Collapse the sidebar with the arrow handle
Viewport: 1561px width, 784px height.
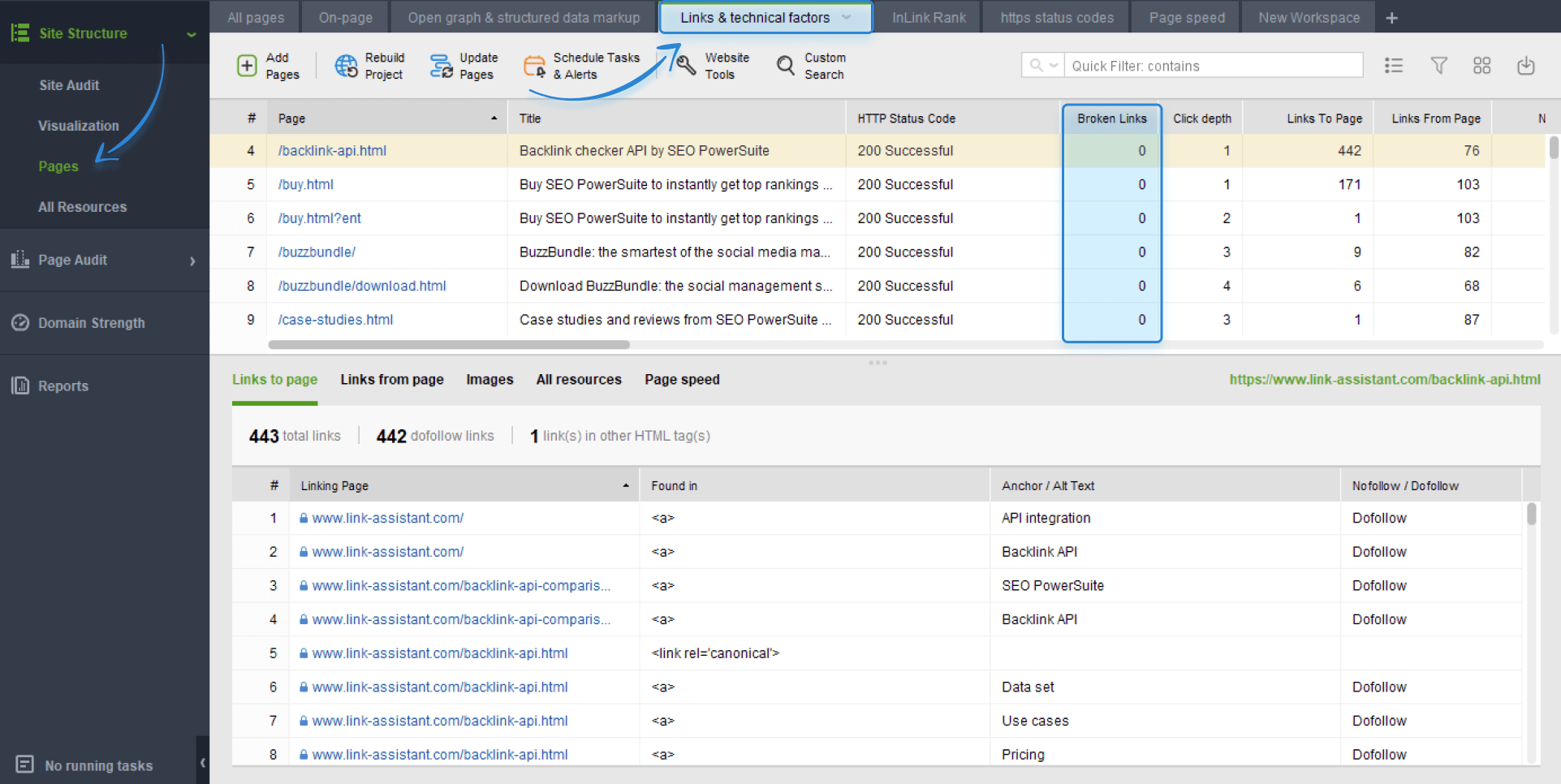point(202,761)
